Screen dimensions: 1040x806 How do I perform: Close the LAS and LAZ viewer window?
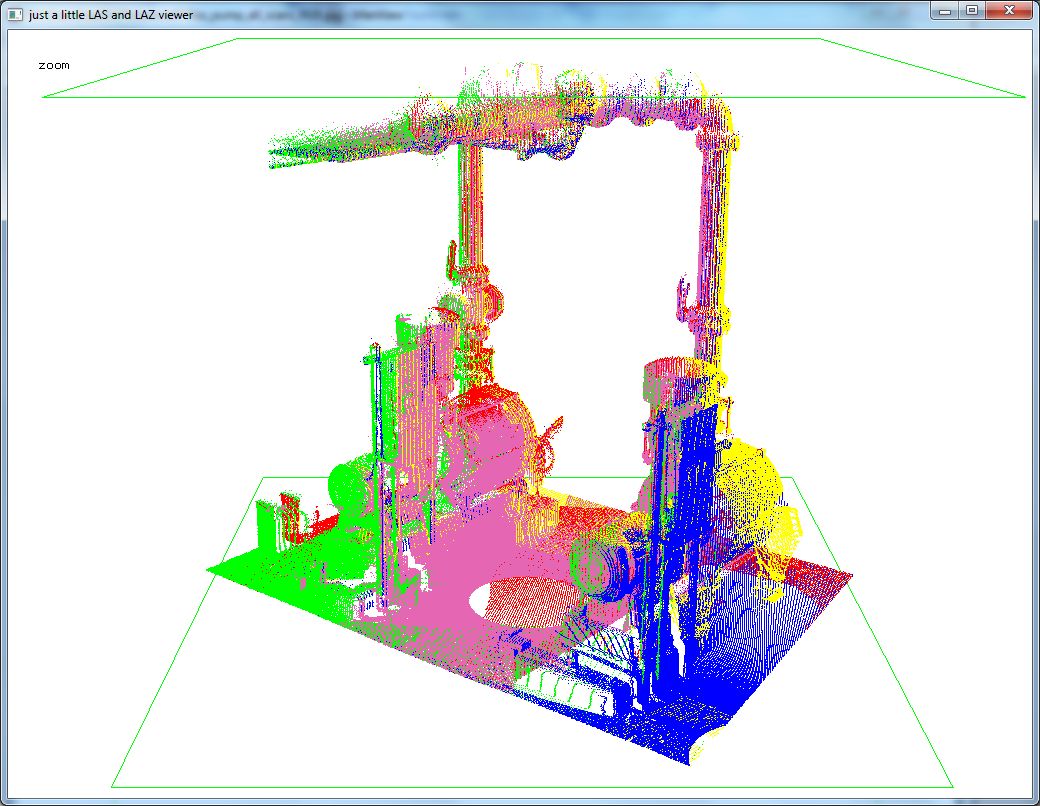1009,11
